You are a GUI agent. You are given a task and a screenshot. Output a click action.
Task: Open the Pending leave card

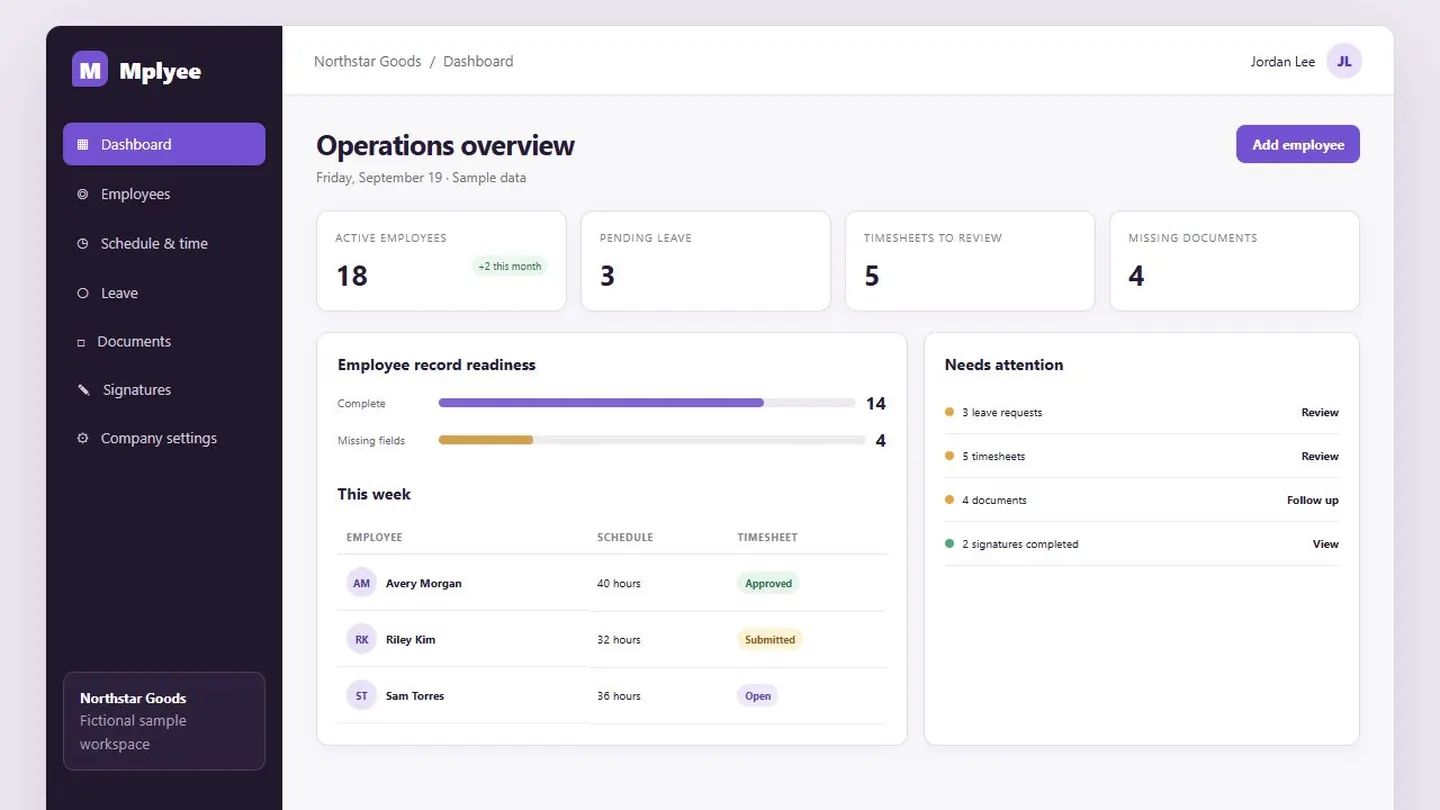(x=705, y=261)
